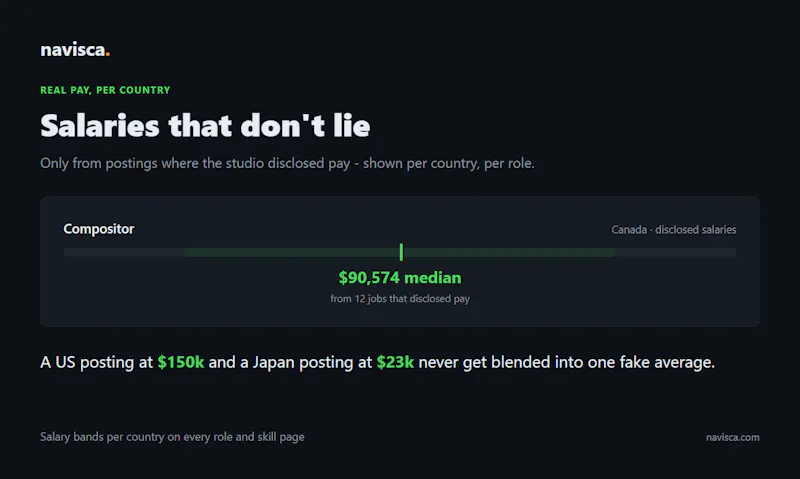Click the Compositor role title
Screen dimensions: 800x479
point(99,229)
